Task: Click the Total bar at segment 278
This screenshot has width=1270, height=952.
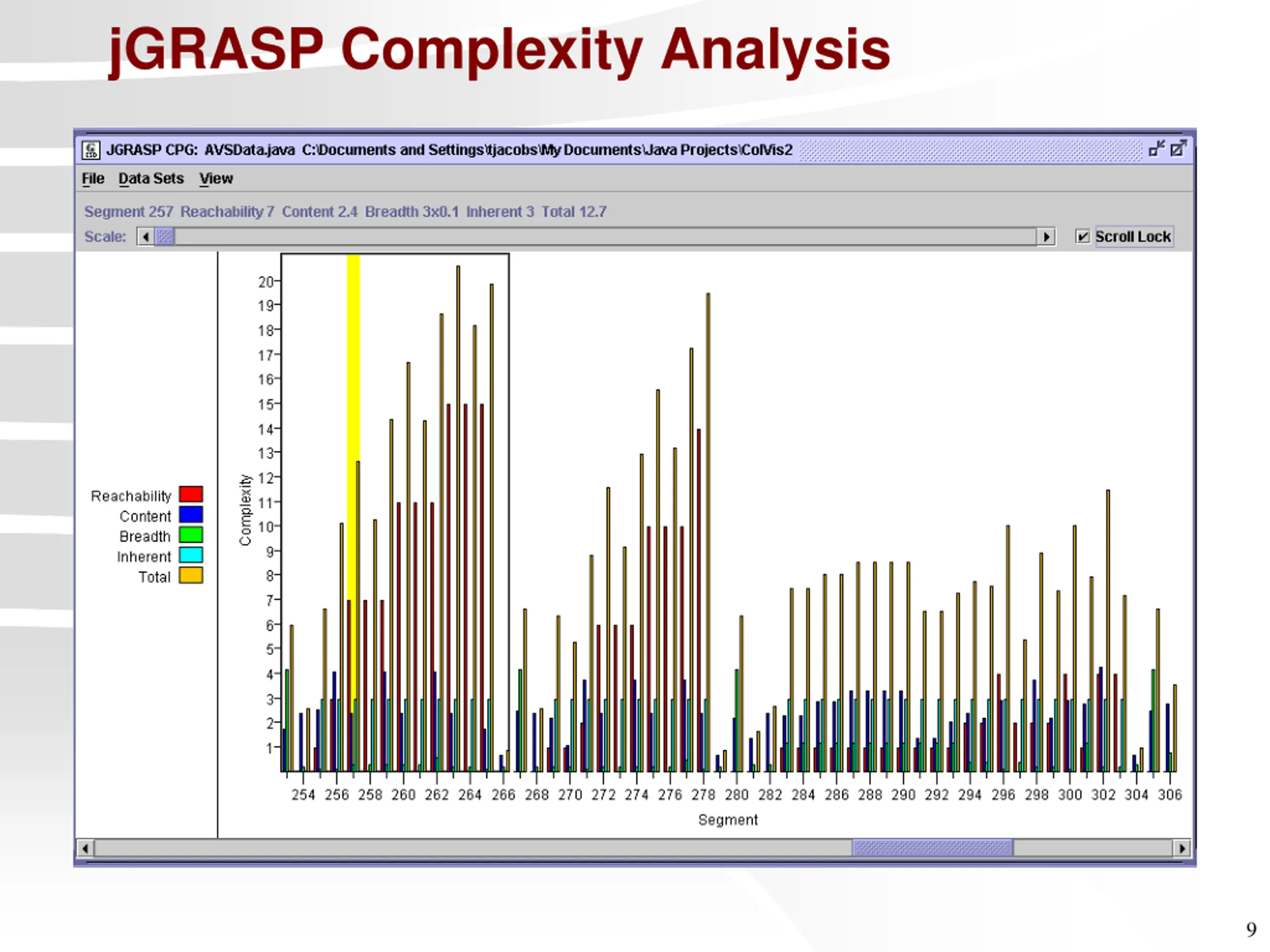Action: (708, 533)
